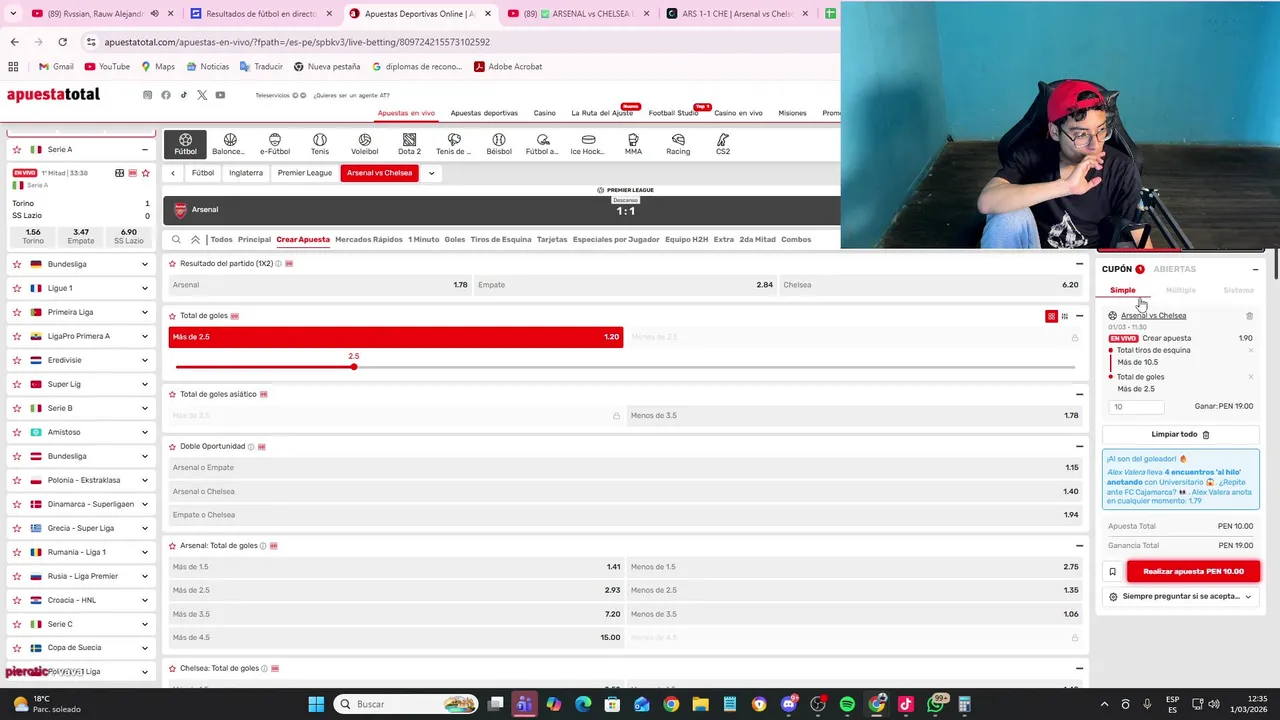
Task: Open the Facebook social icon in header
Action: [x=166, y=95]
